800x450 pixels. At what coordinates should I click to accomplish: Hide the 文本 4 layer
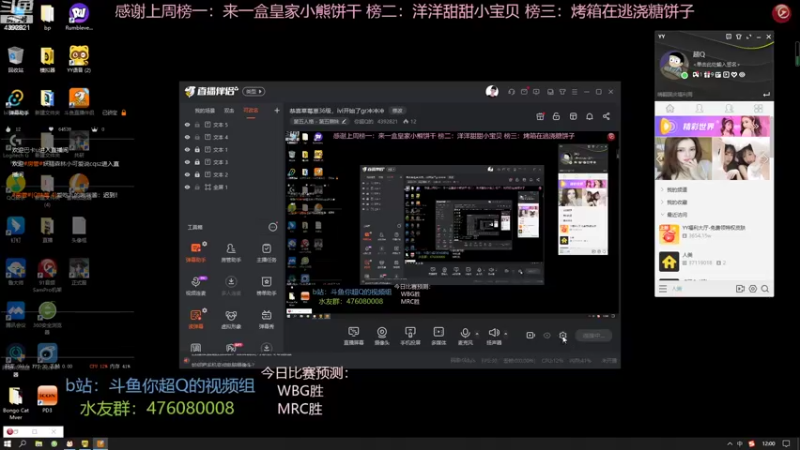187,137
